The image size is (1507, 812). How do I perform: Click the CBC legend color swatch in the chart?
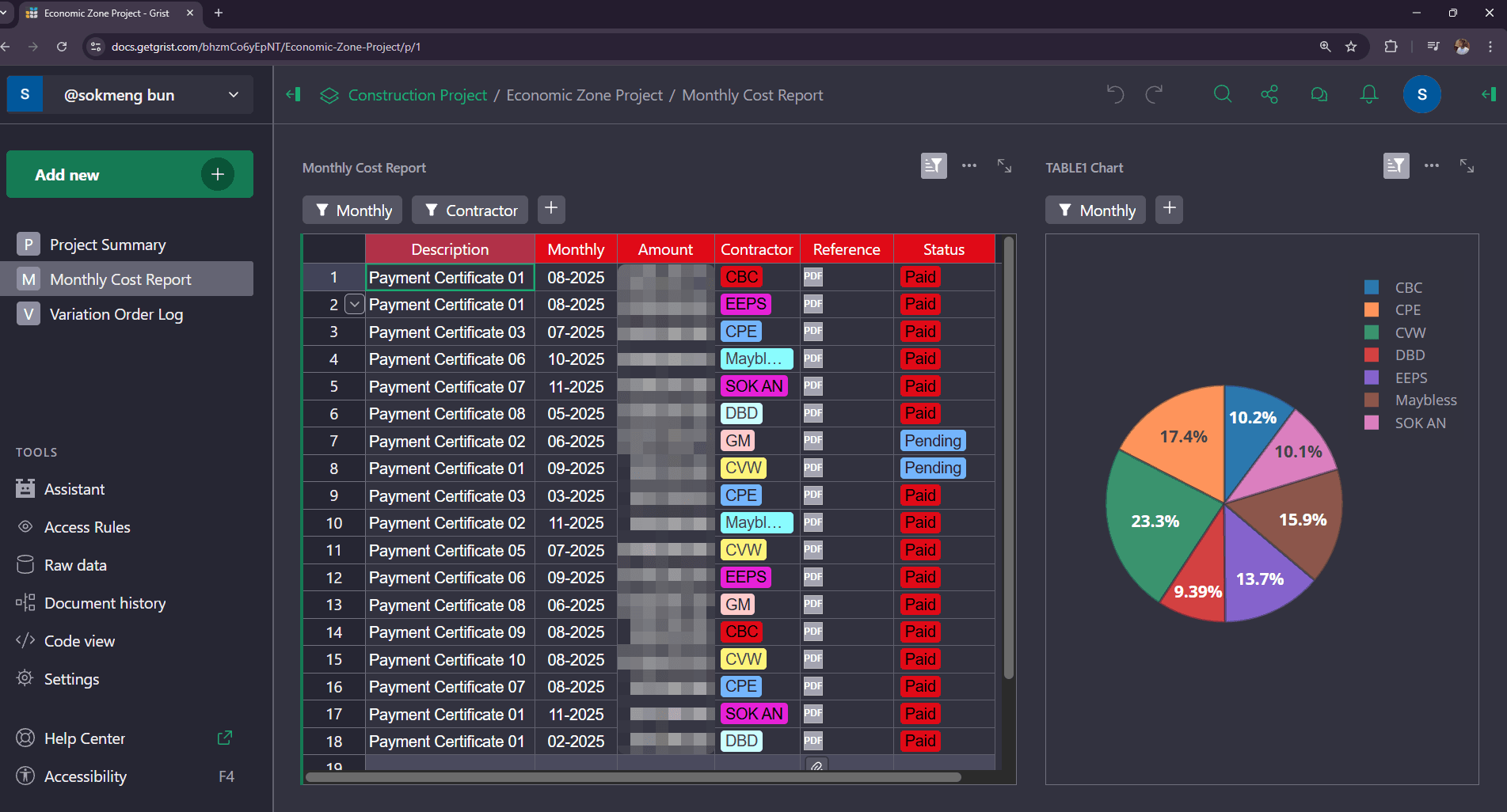[1371, 286]
